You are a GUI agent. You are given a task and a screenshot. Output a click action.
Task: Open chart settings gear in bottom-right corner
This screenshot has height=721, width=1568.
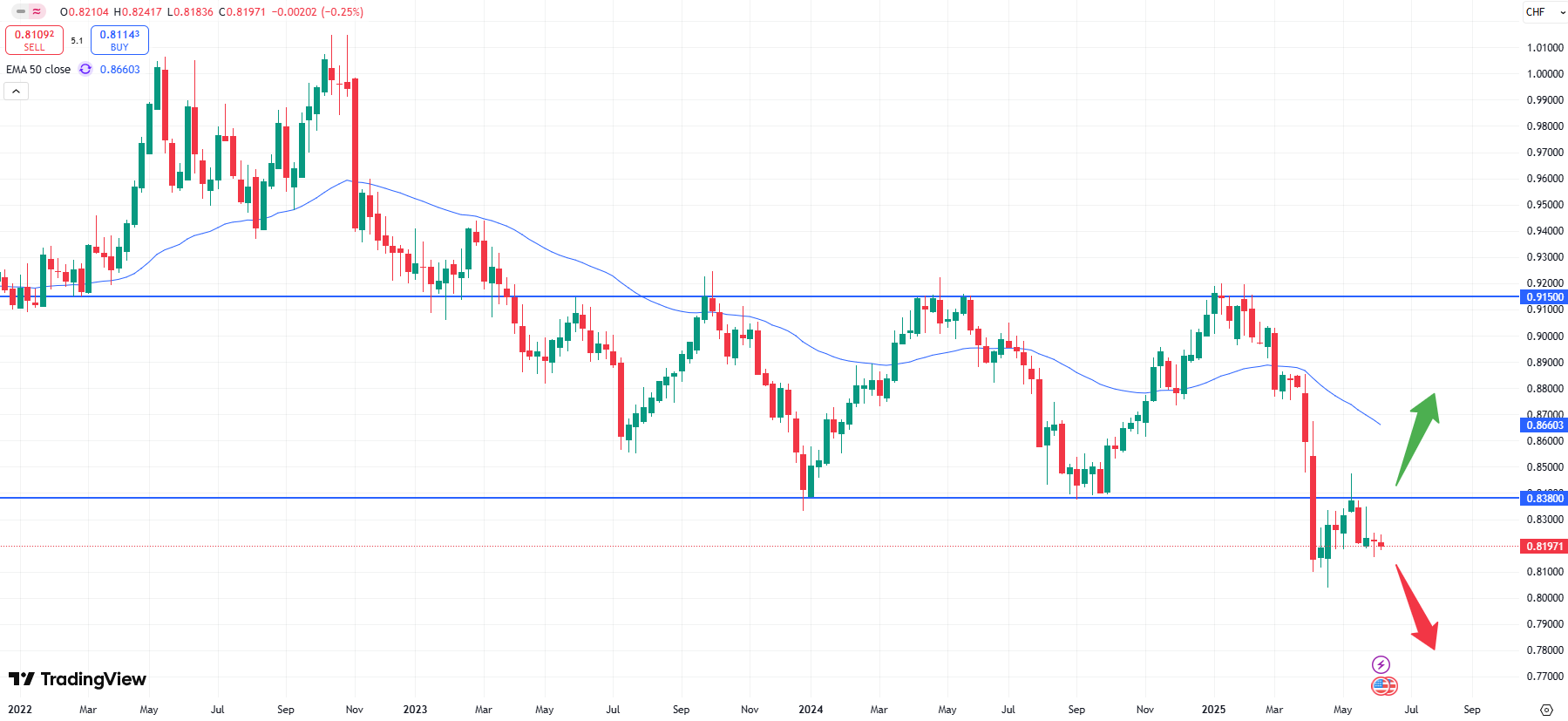coord(1546,710)
